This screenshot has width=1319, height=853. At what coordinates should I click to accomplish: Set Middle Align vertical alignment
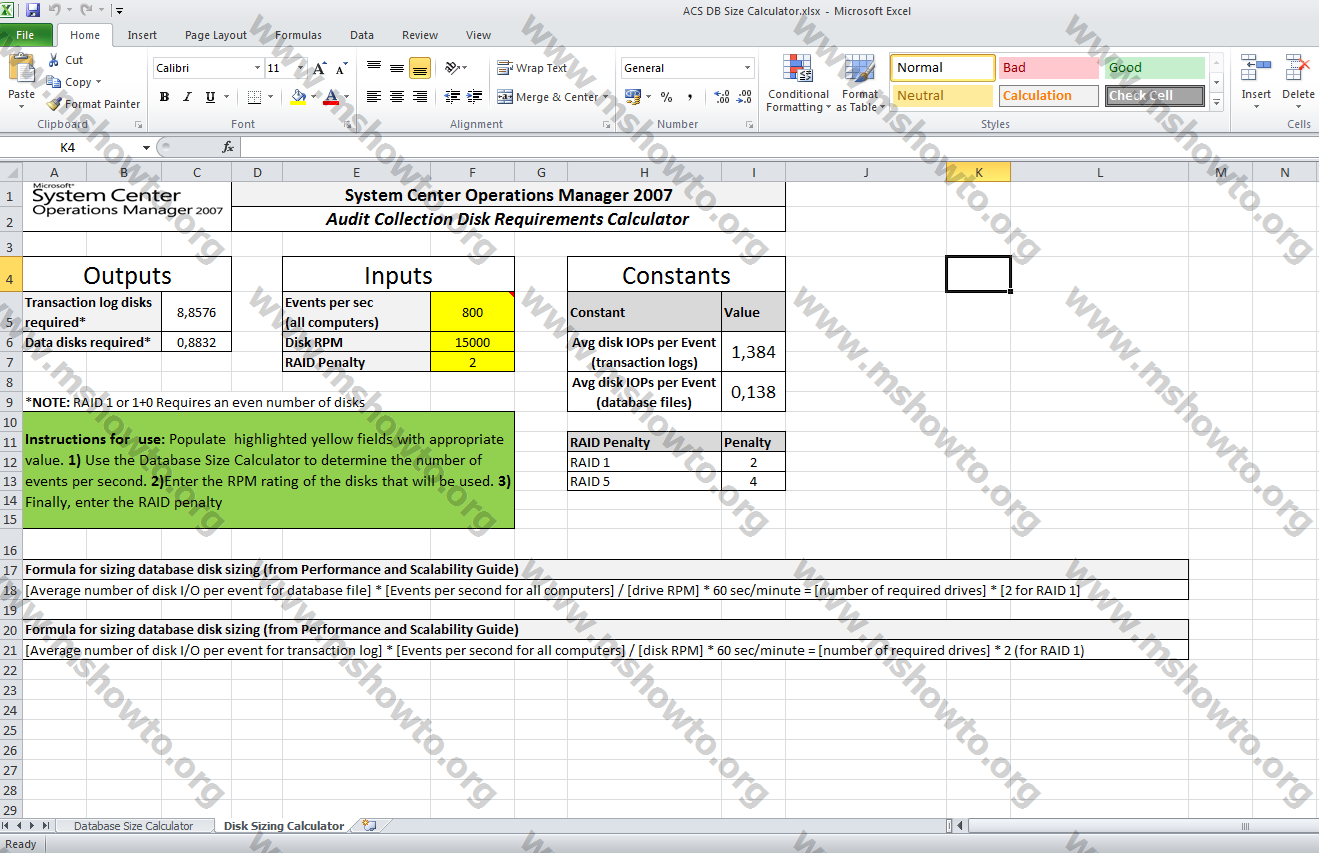pos(397,67)
